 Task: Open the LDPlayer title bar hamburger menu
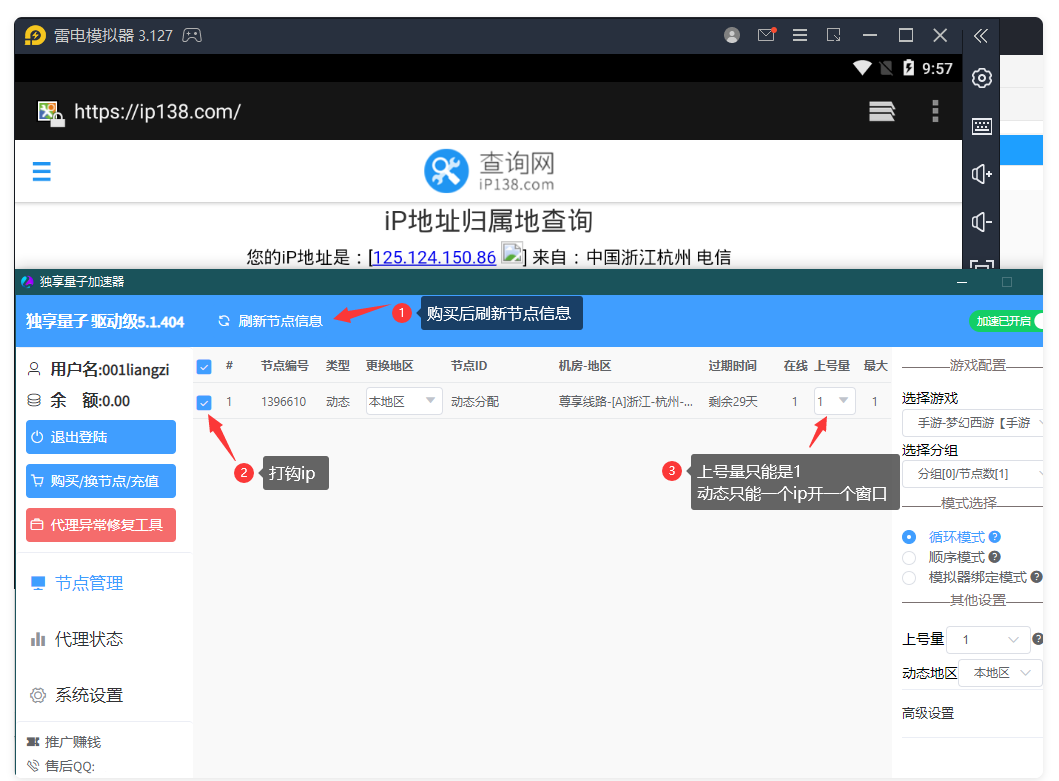coord(800,35)
